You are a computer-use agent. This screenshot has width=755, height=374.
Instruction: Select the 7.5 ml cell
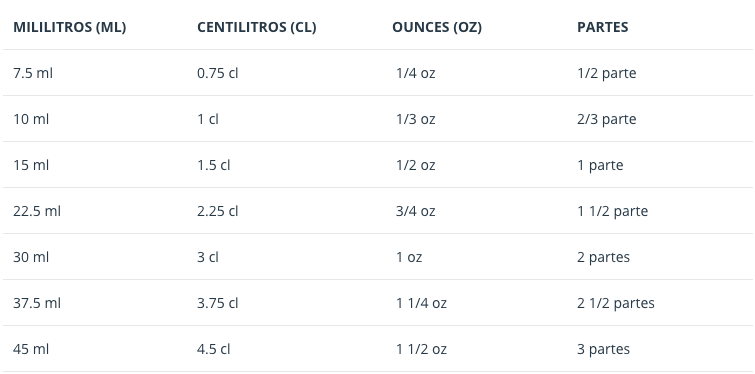pyautogui.click(x=33, y=73)
